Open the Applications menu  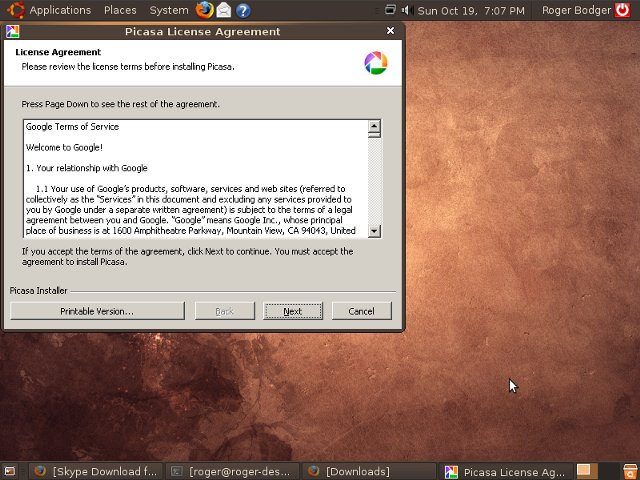click(60, 10)
